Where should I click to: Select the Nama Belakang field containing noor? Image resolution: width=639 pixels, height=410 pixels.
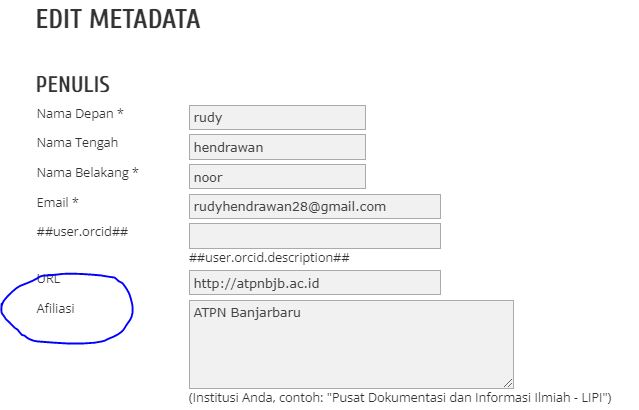[x=277, y=177]
